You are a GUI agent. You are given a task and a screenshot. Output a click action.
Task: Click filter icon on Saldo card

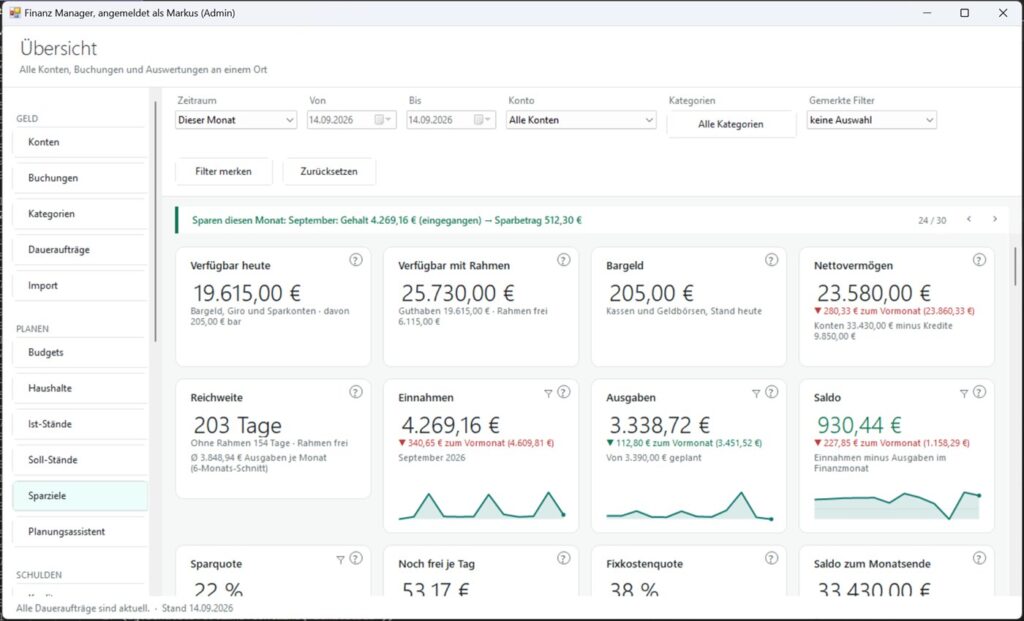[963, 393]
